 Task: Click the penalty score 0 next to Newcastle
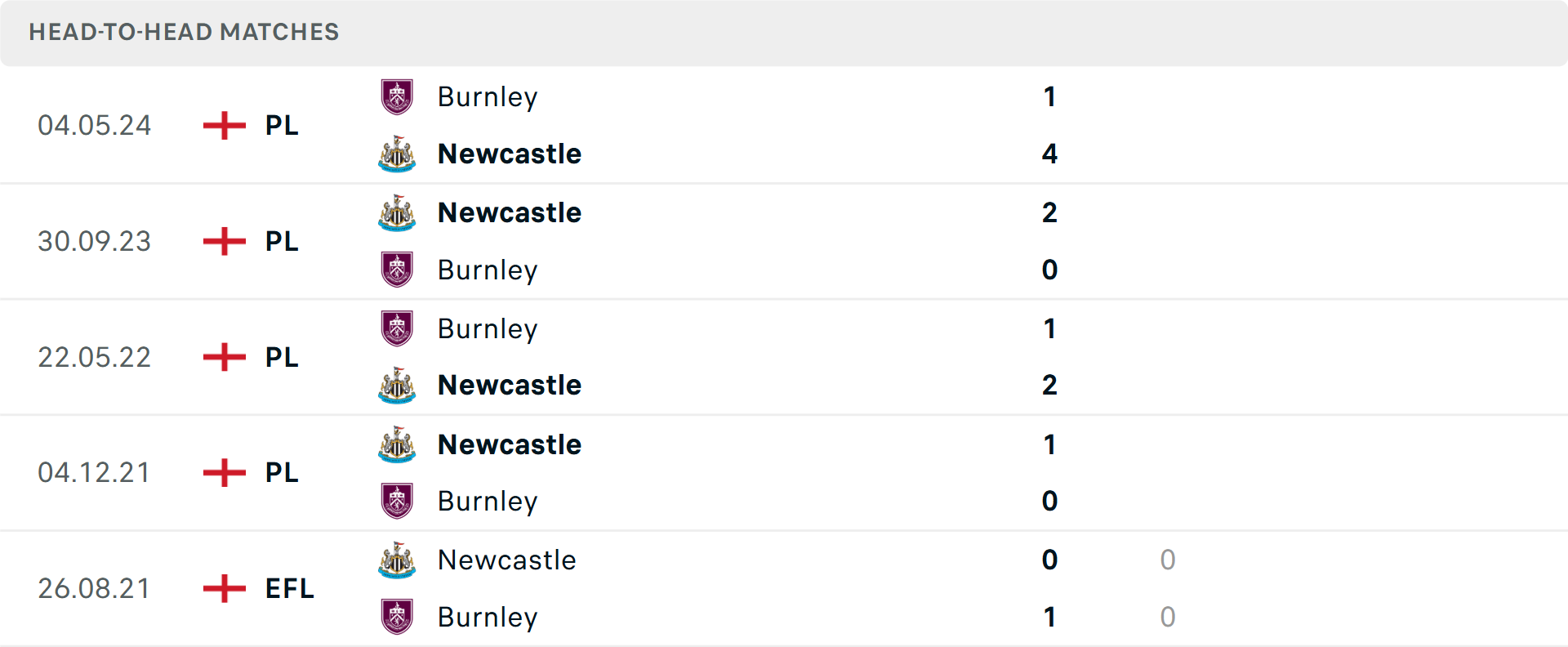pos(1168,560)
